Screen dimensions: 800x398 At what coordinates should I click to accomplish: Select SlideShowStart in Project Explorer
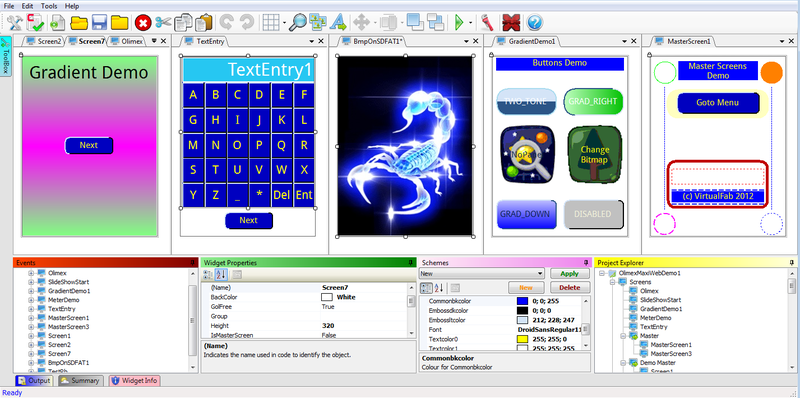660,300
